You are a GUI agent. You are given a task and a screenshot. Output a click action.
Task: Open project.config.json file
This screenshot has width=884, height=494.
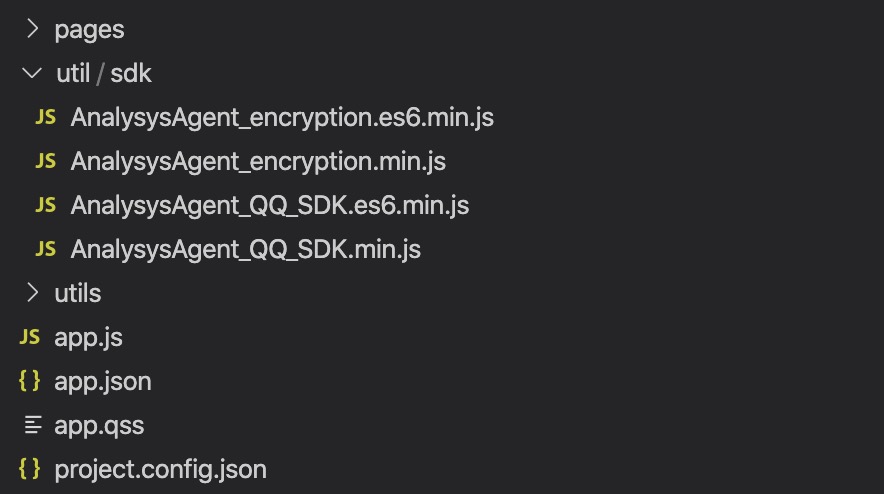[161, 470]
